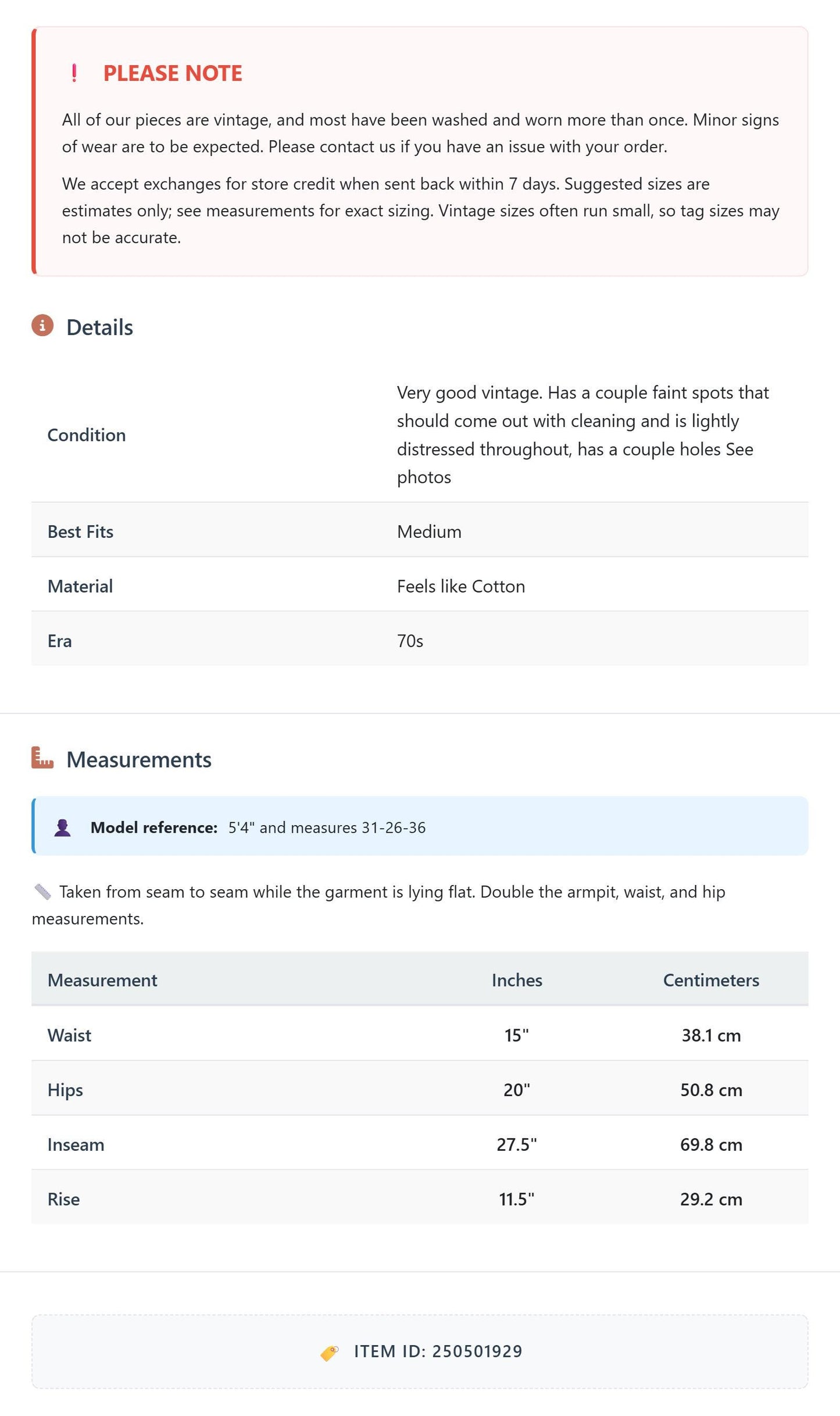This screenshot has height=1416, width=840.
Task: Click the Centimeters column header
Action: (x=711, y=980)
